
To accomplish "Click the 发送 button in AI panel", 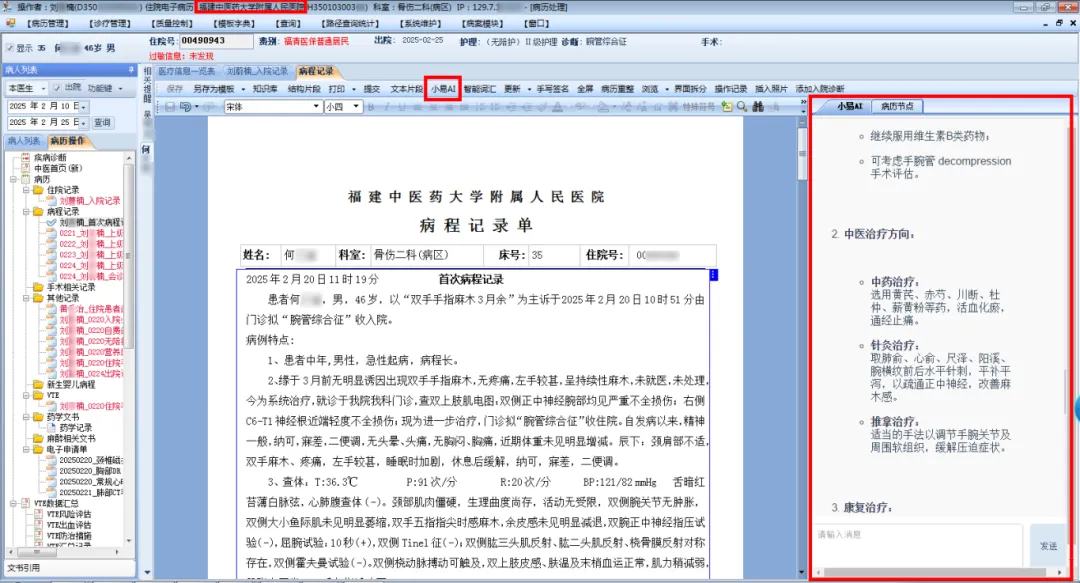I will (x=1047, y=546).
